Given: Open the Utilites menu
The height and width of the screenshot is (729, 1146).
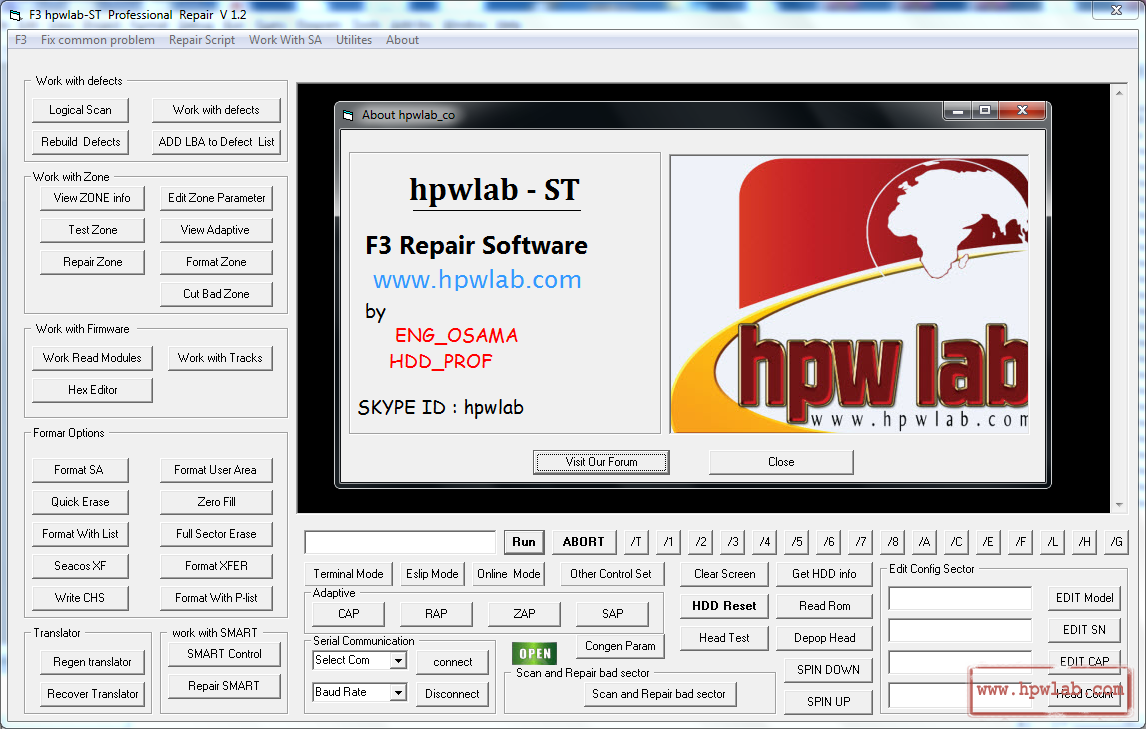Looking at the screenshot, I should click(354, 39).
